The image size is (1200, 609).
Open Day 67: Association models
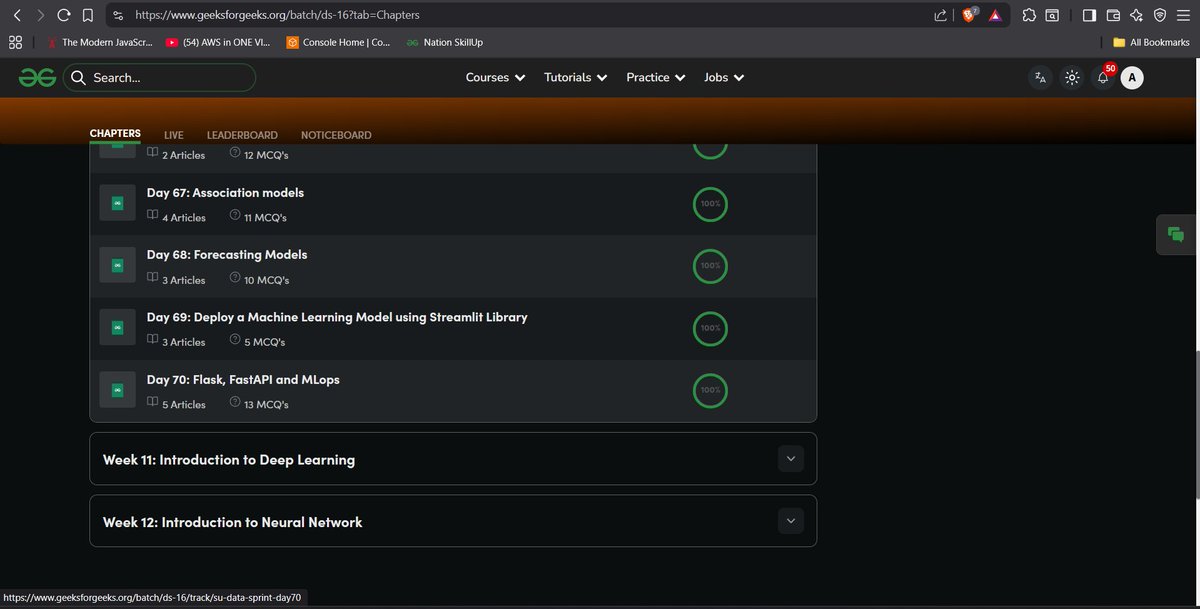tap(225, 192)
